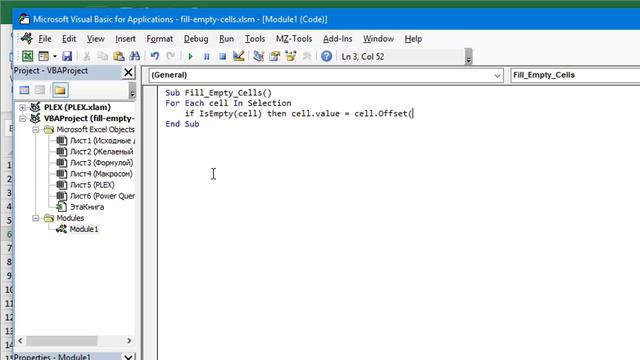Save the workbook with the floppy icon

(67, 56)
